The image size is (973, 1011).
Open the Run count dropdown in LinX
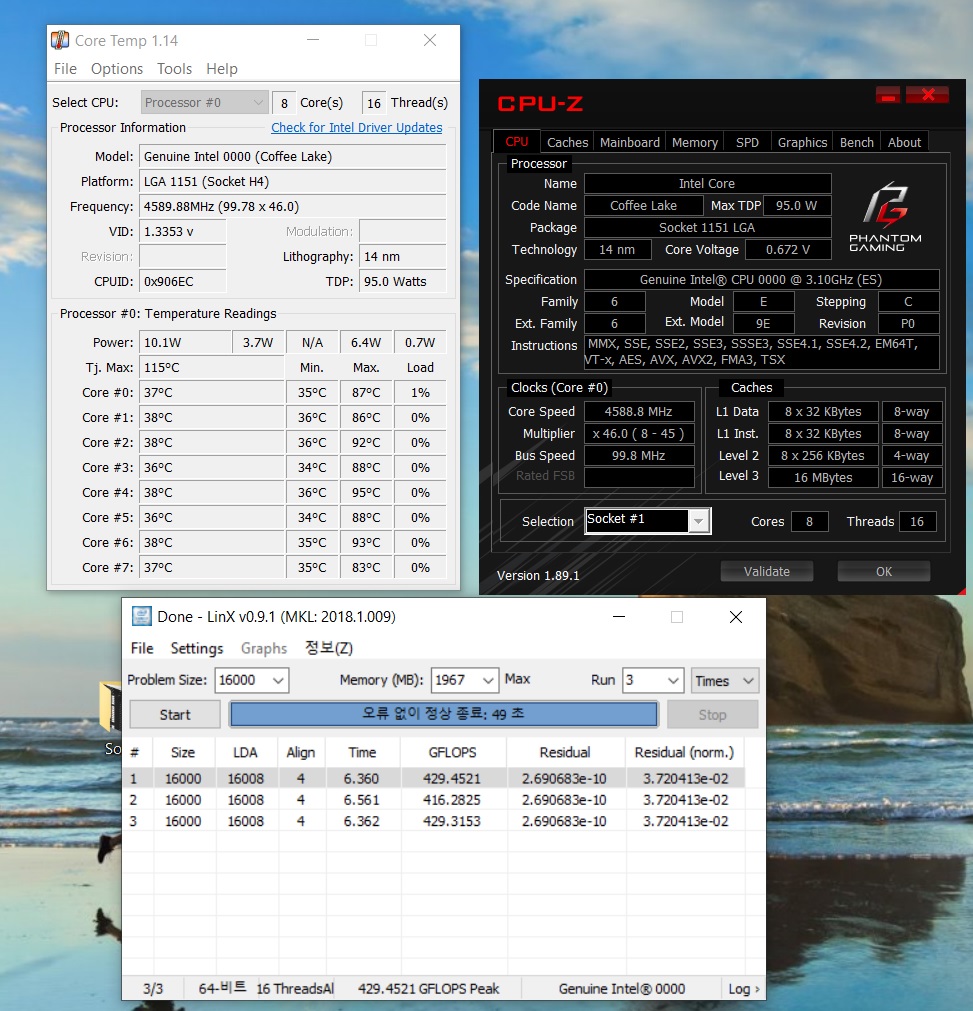pos(673,680)
